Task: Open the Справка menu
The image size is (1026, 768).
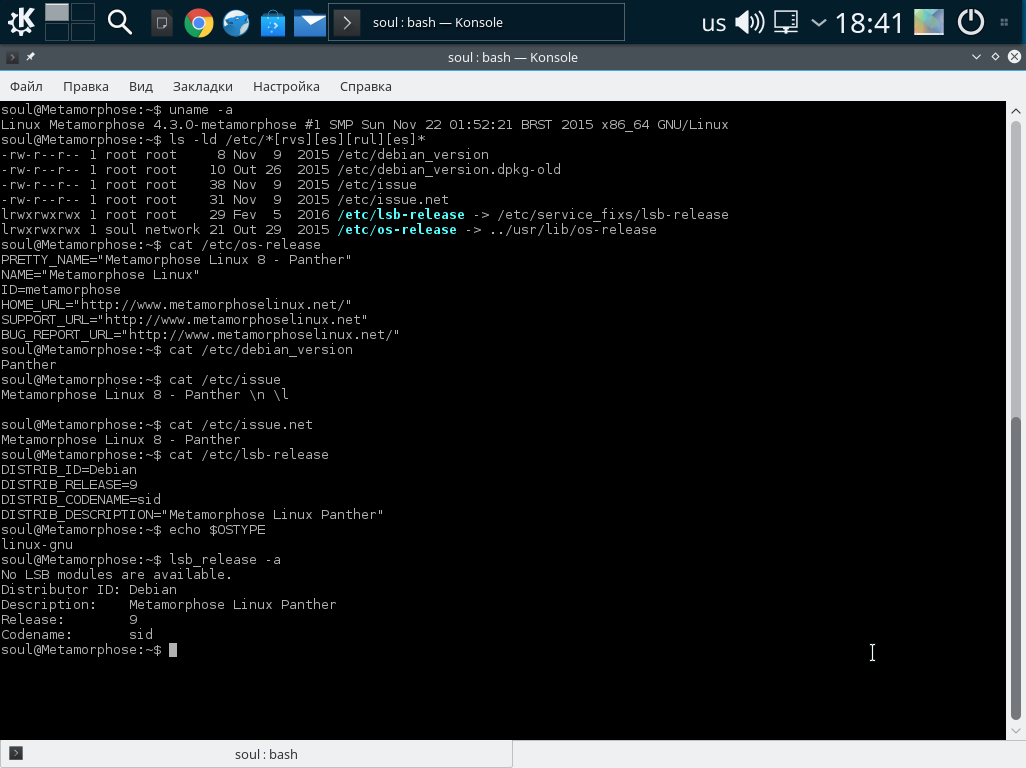Action: pos(366,86)
